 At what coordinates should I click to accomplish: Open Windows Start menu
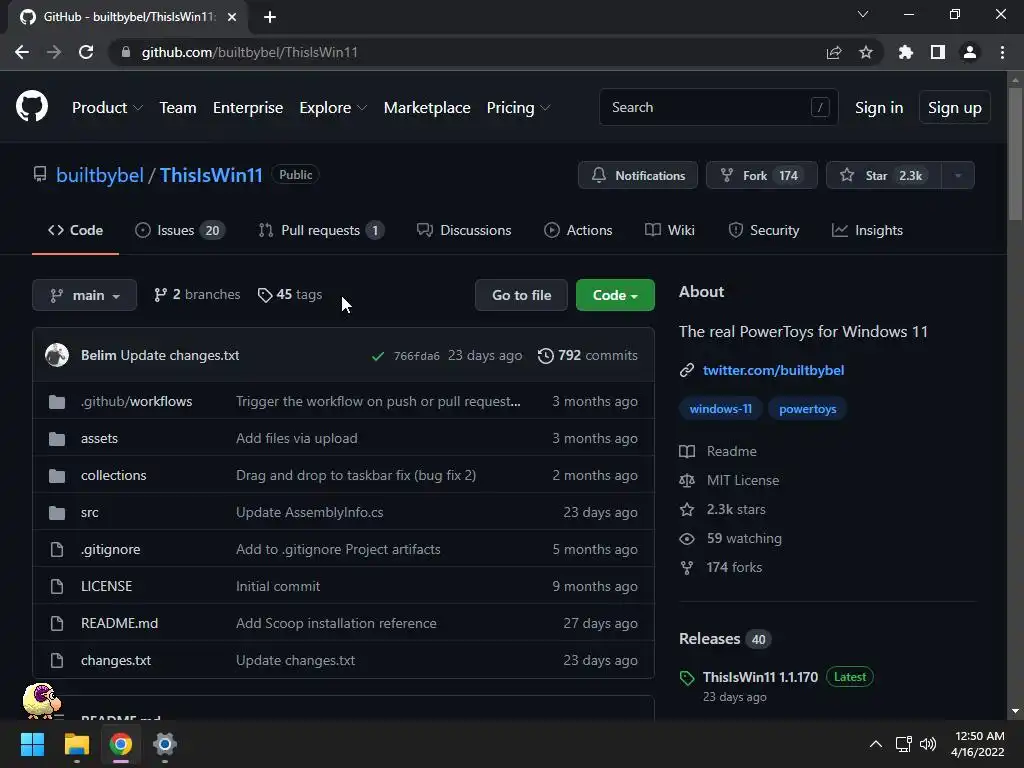[x=32, y=744]
